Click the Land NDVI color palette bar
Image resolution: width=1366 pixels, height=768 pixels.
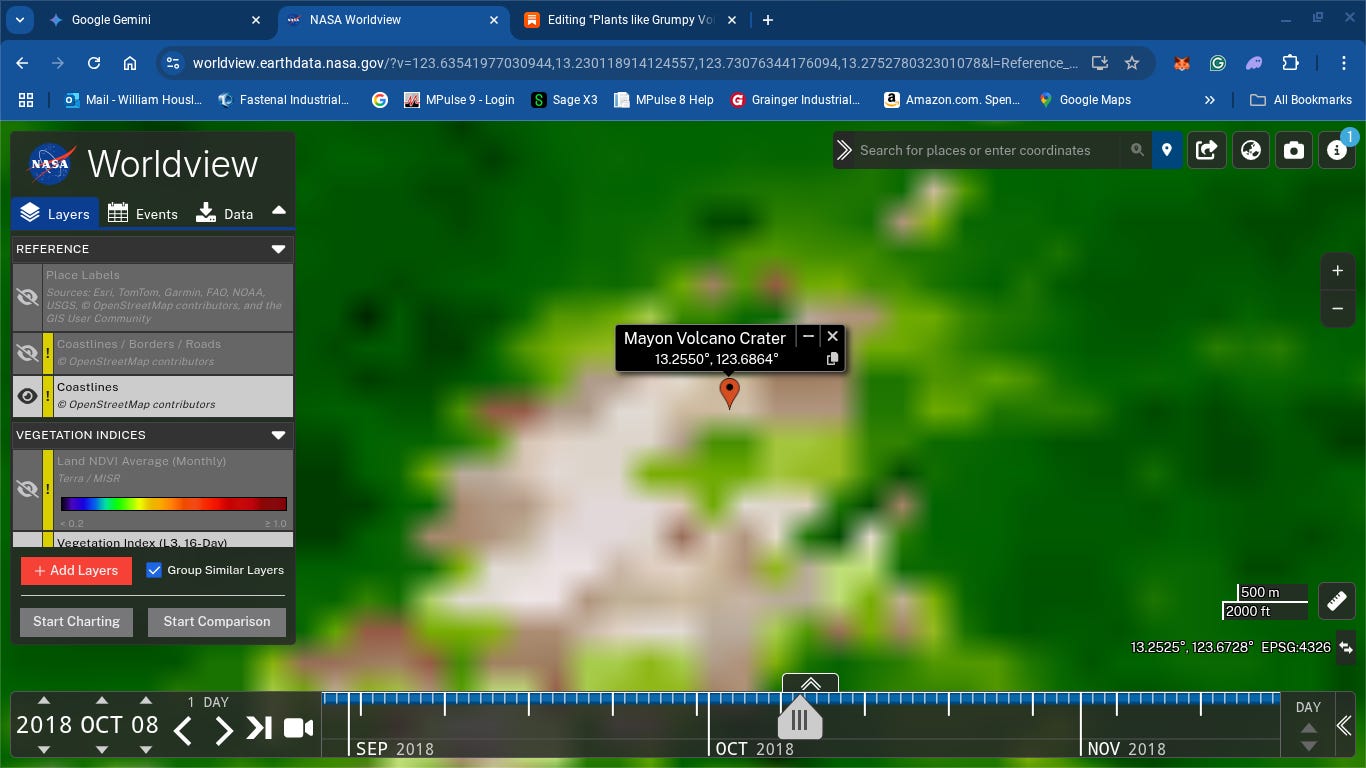174,504
